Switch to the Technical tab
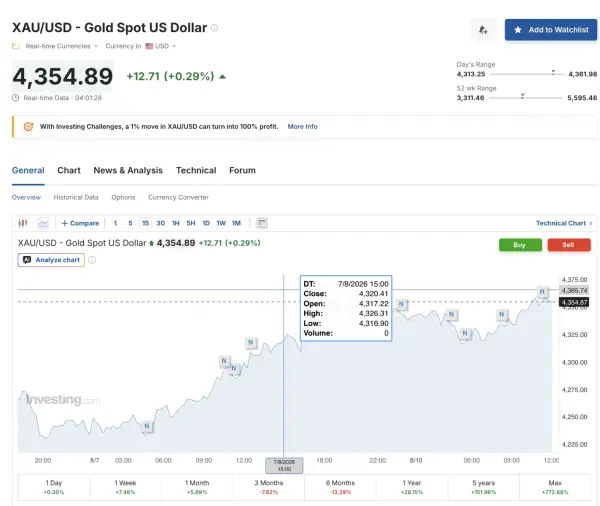Screen dimensions: 600x506 196,170
